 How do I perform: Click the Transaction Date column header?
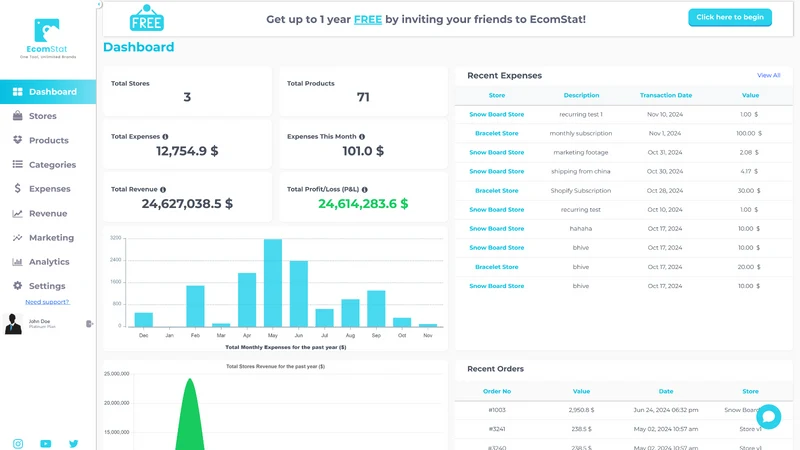click(x=666, y=95)
